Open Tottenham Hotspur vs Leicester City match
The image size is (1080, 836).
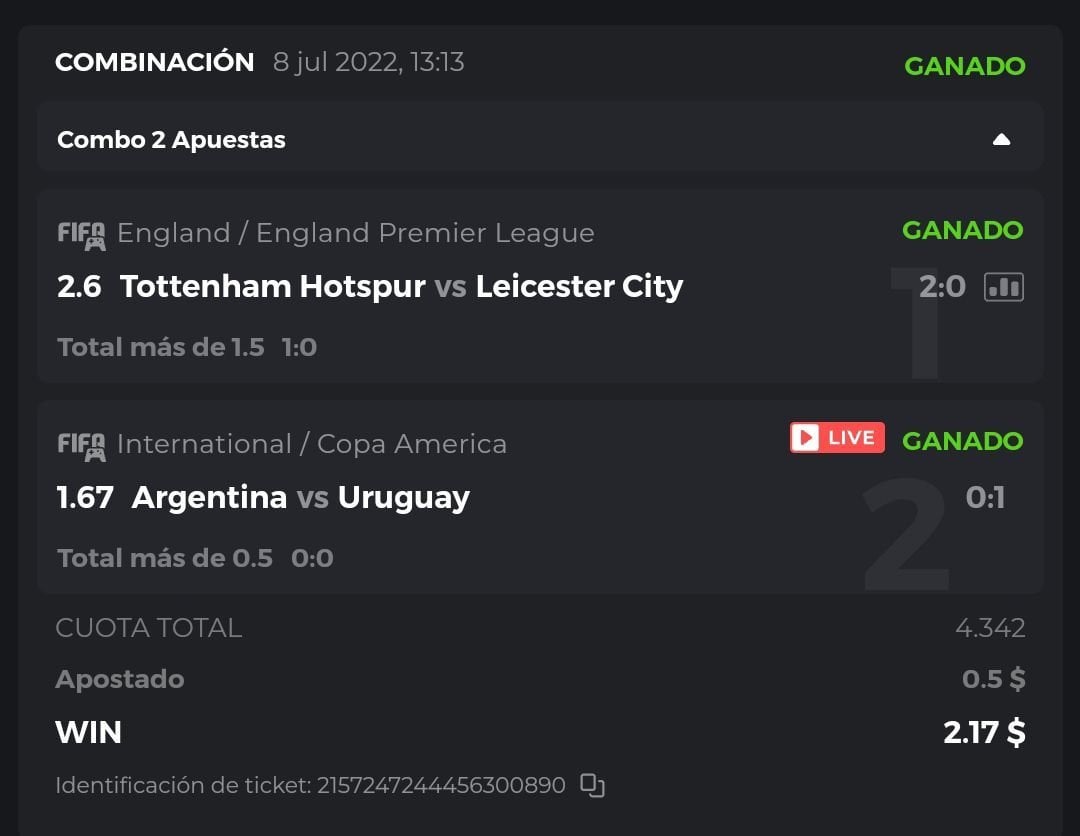401,287
